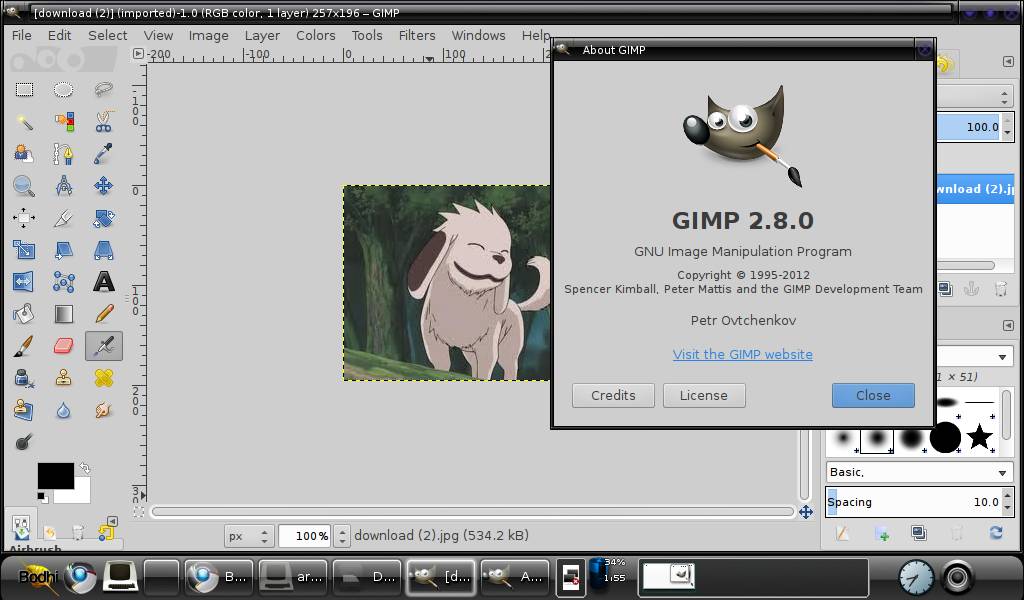This screenshot has height=600, width=1024.
Task: Select the Blur/Sharpen droplet tool
Action: pos(63,410)
